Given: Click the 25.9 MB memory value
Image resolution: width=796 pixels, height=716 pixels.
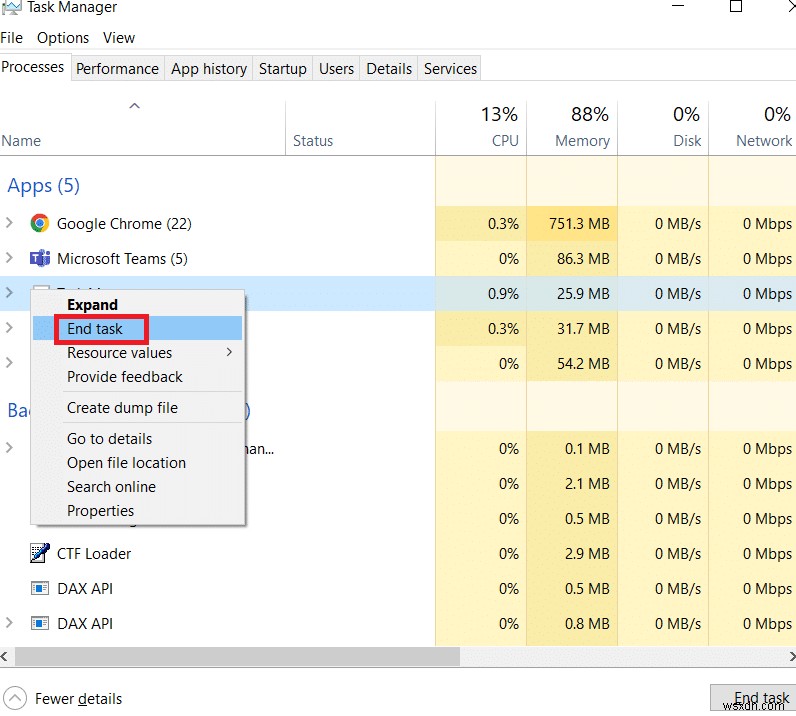Looking at the screenshot, I should (x=583, y=294).
